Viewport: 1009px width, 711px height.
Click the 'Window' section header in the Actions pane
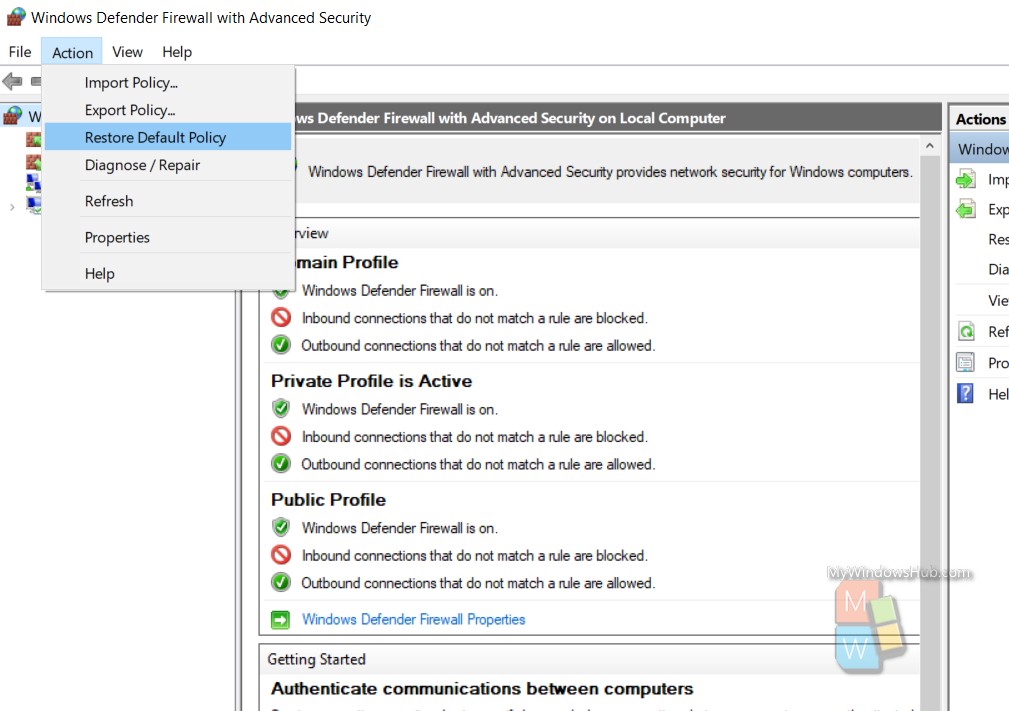pyautogui.click(x=979, y=149)
